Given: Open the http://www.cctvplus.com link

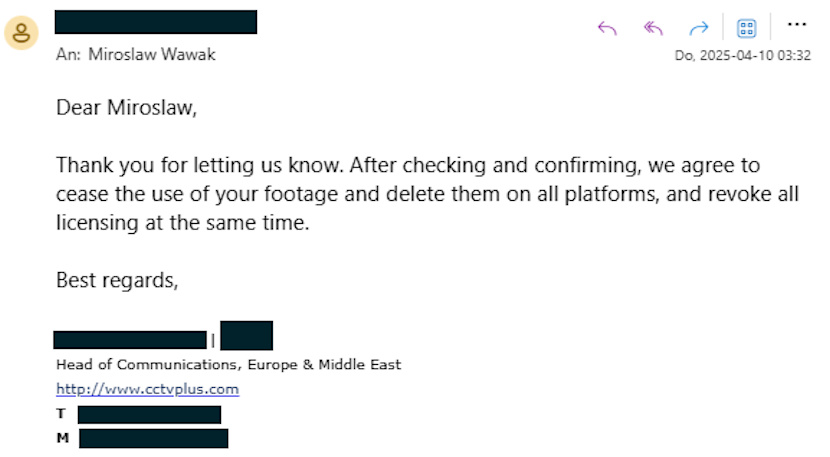Looking at the screenshot, I should (x=147, y=389).
